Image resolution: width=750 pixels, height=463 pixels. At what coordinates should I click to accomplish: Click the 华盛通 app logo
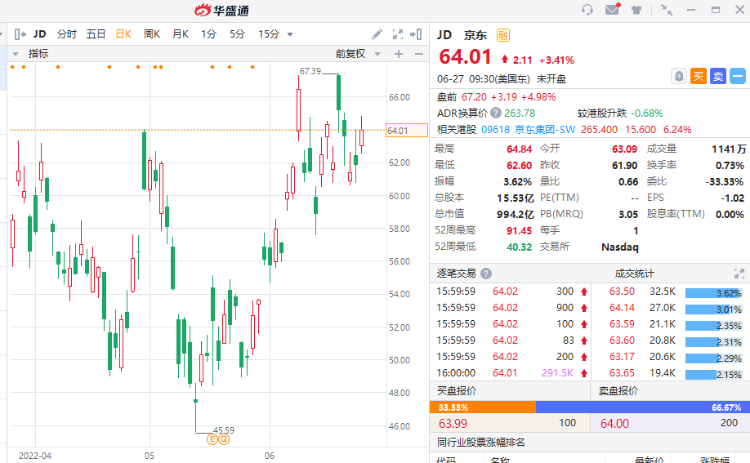(221, 10)
